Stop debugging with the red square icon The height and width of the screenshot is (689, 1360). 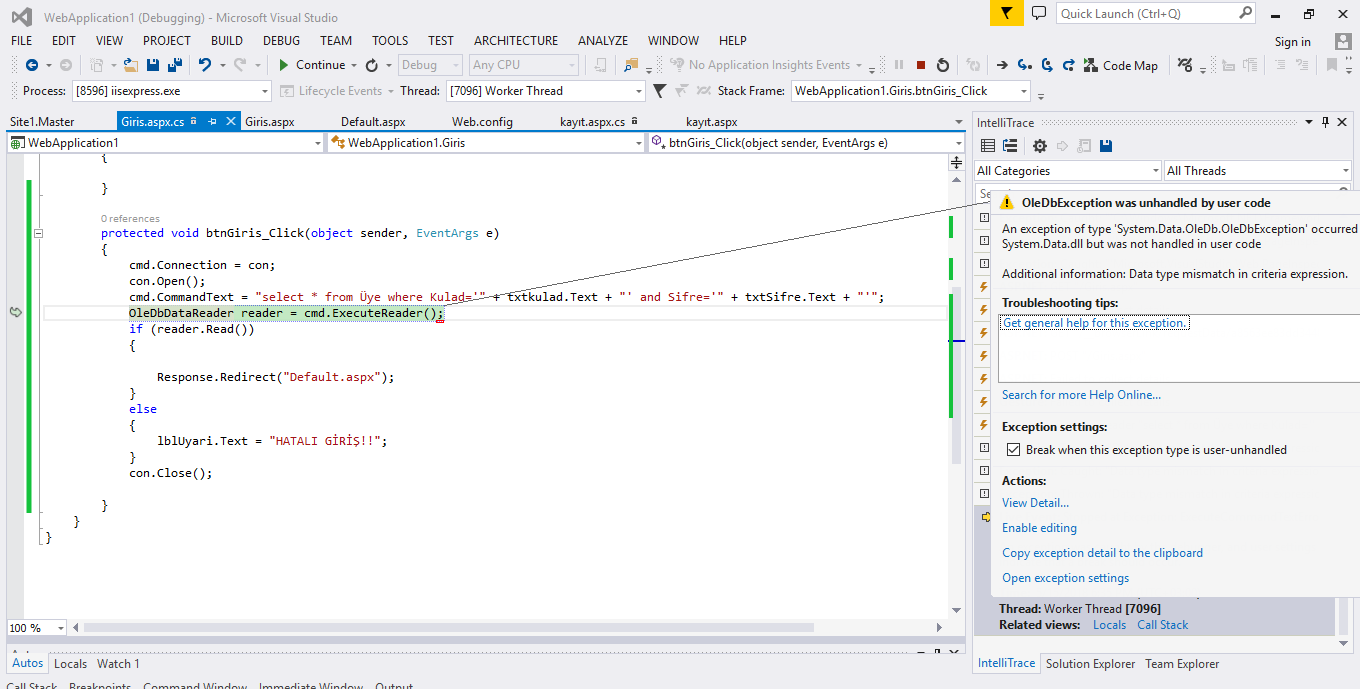[921, 65]
